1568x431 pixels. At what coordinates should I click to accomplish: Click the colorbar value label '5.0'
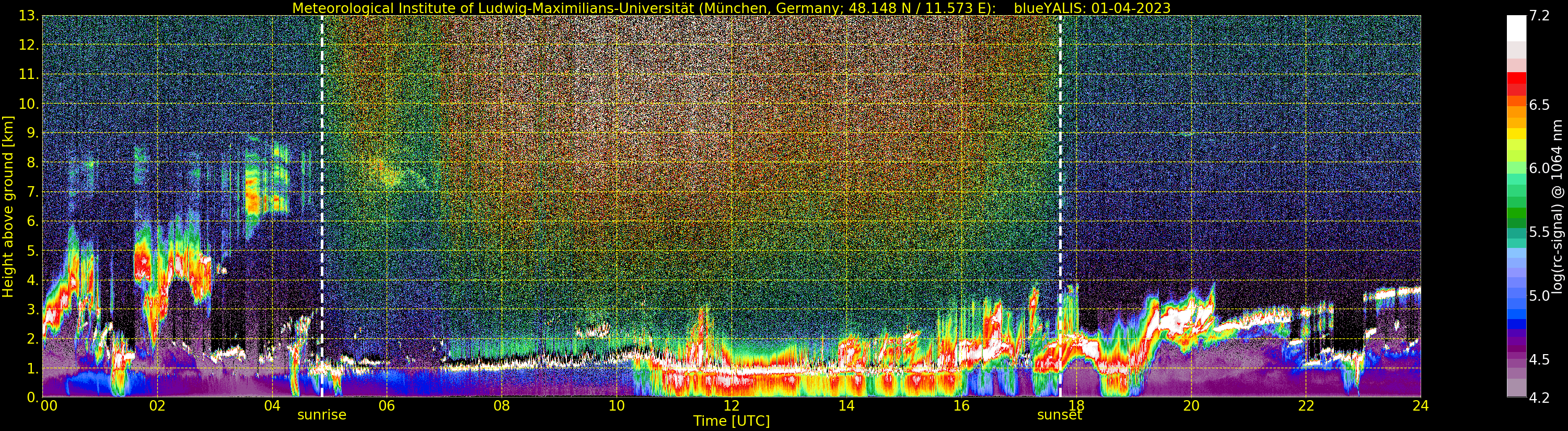tap(1539, 296)
